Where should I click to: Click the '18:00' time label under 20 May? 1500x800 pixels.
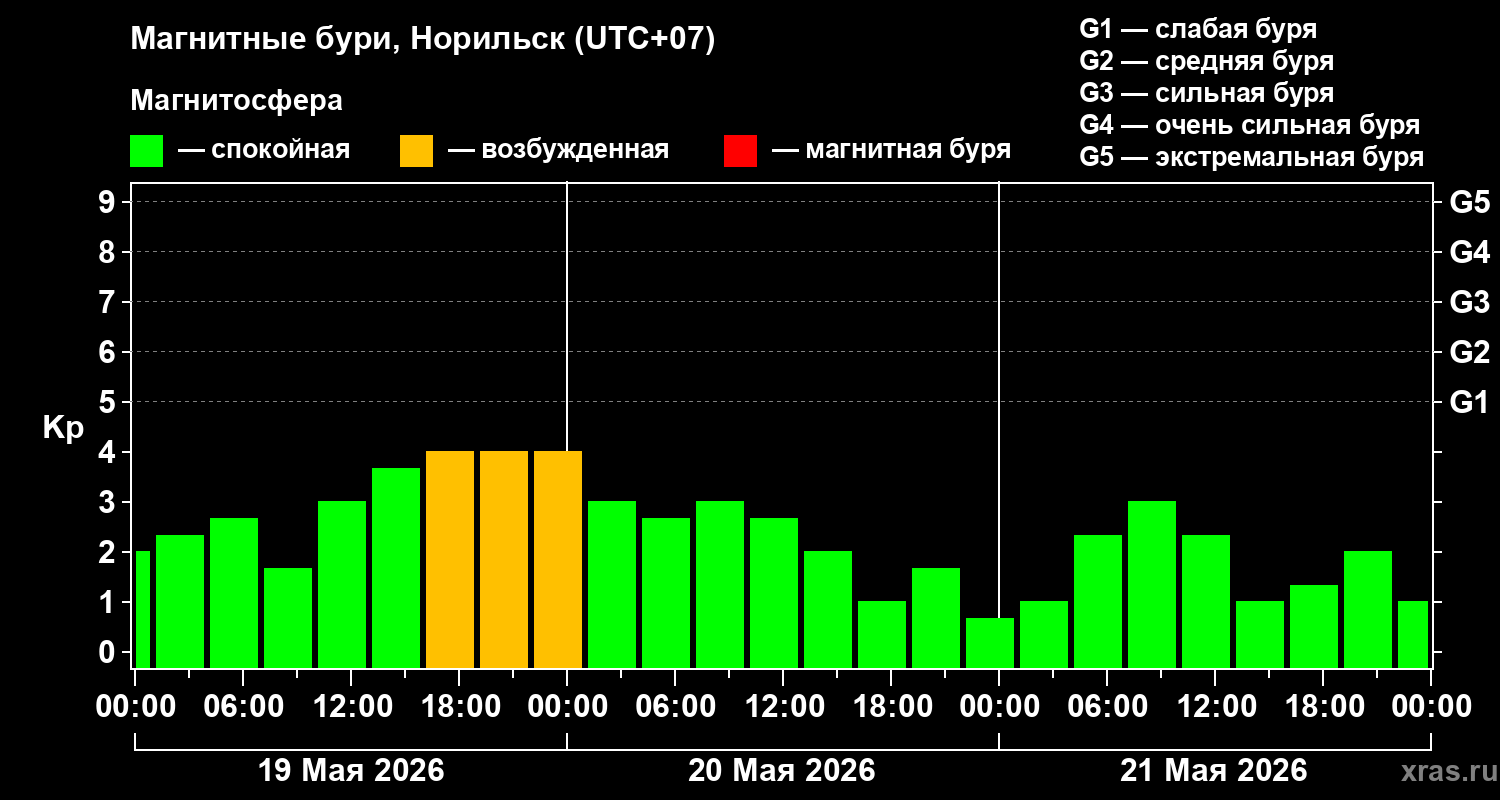(x=891, y=706)
